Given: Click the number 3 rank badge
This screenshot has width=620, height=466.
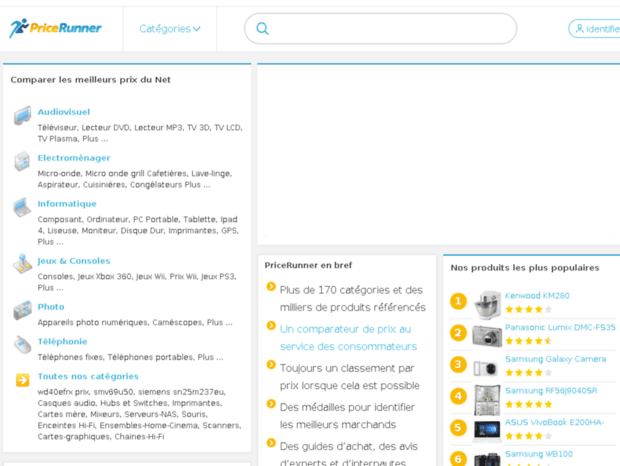Looking at the screenshot, I should coord(458,365).
